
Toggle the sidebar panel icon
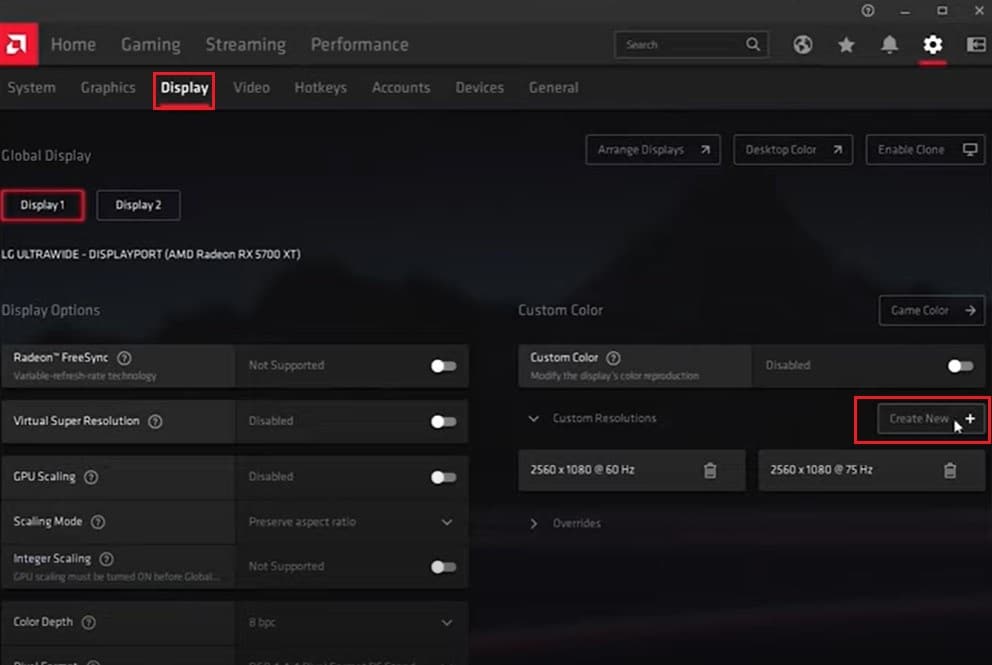point(976,44)
